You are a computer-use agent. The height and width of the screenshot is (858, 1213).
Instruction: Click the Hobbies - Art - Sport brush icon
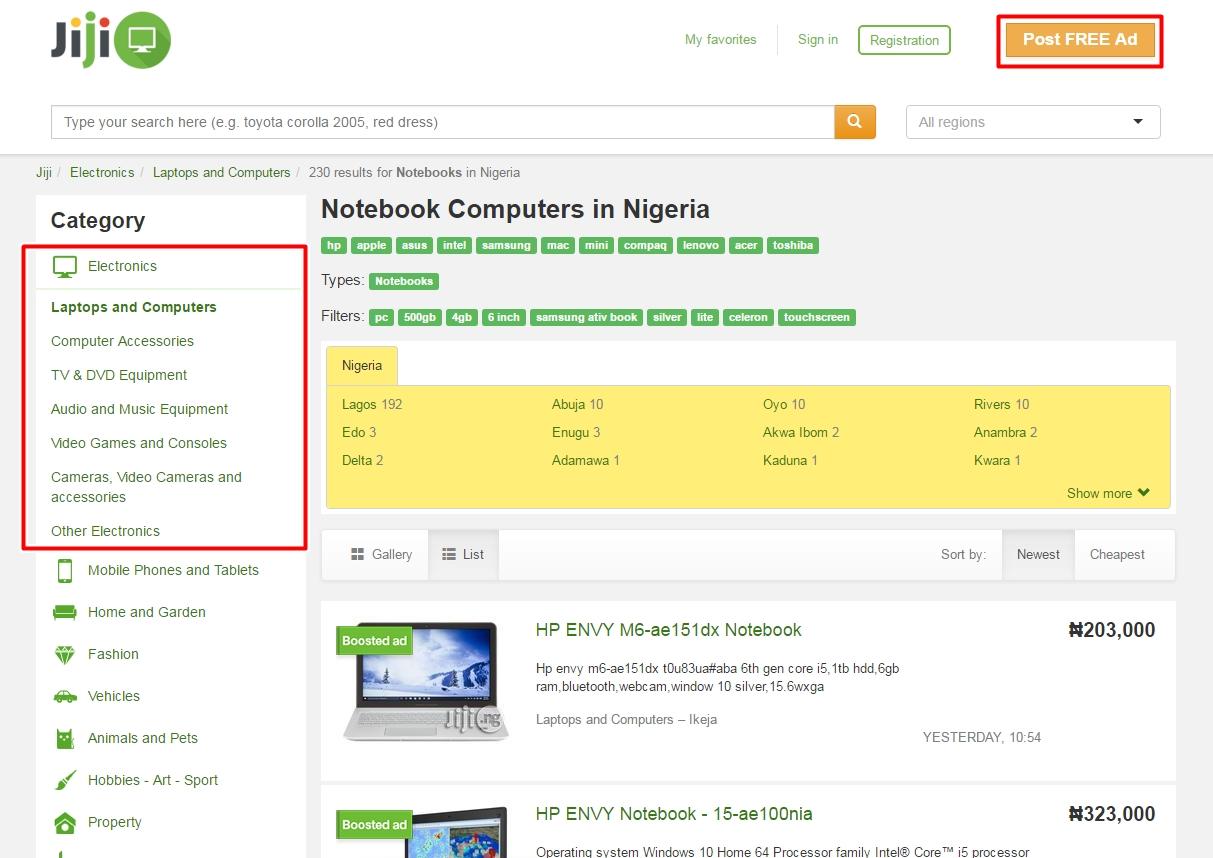65,780
